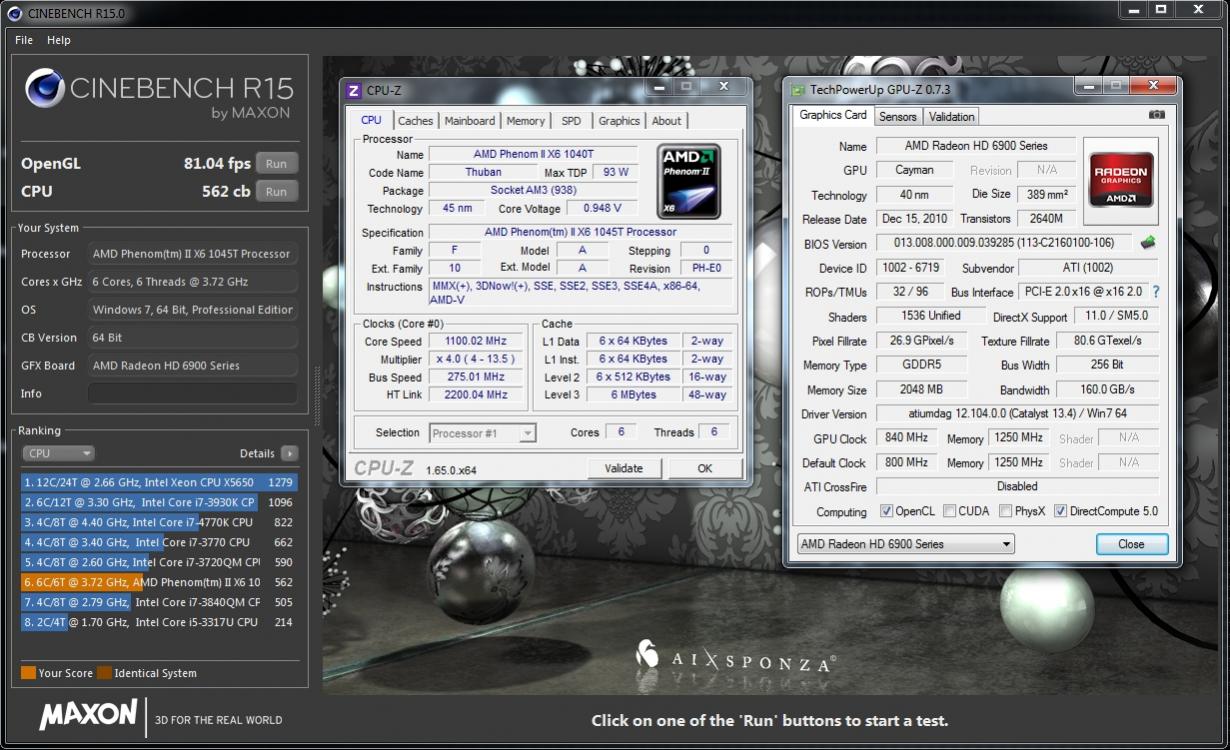
Task: Click the CPU-Z Multiplier value x 4.0
Action: (x=477, y=359)
